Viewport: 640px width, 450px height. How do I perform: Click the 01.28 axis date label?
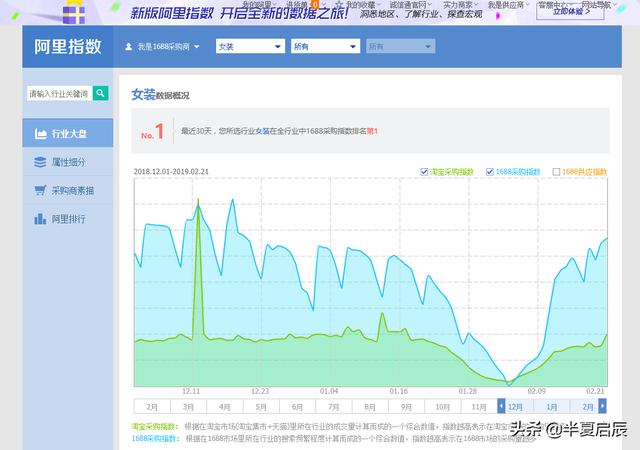467,391
